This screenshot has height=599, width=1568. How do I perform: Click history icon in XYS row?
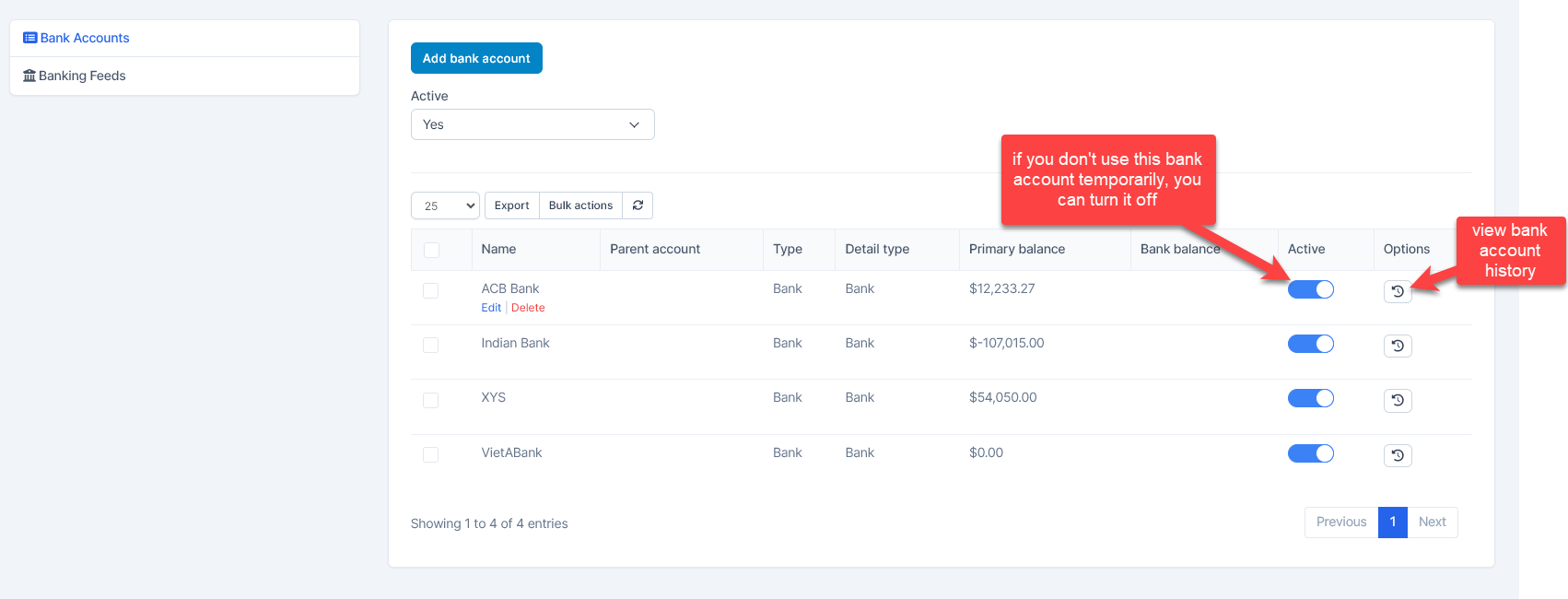click(1397, 400)
